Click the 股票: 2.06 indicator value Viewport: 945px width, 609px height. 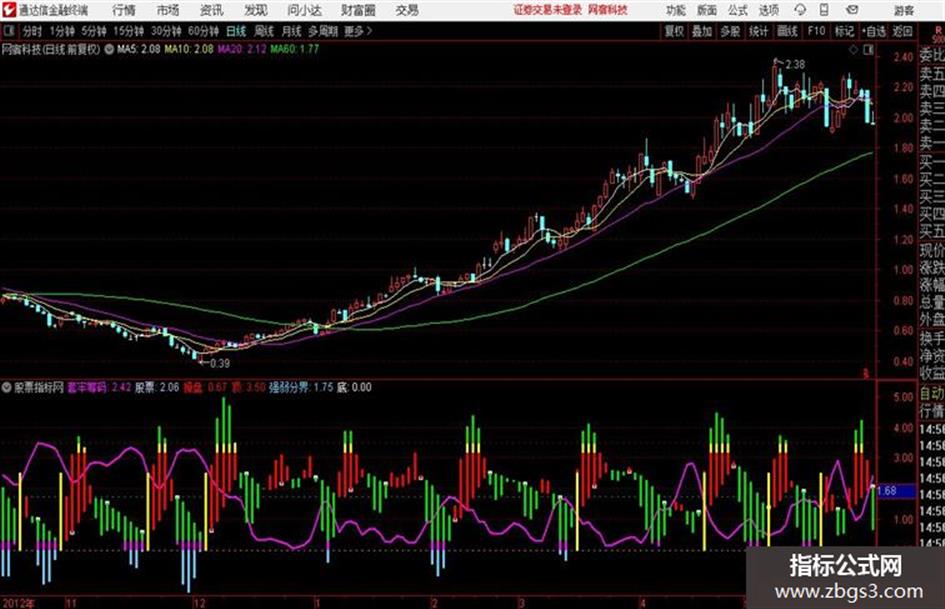pos(157,387)
